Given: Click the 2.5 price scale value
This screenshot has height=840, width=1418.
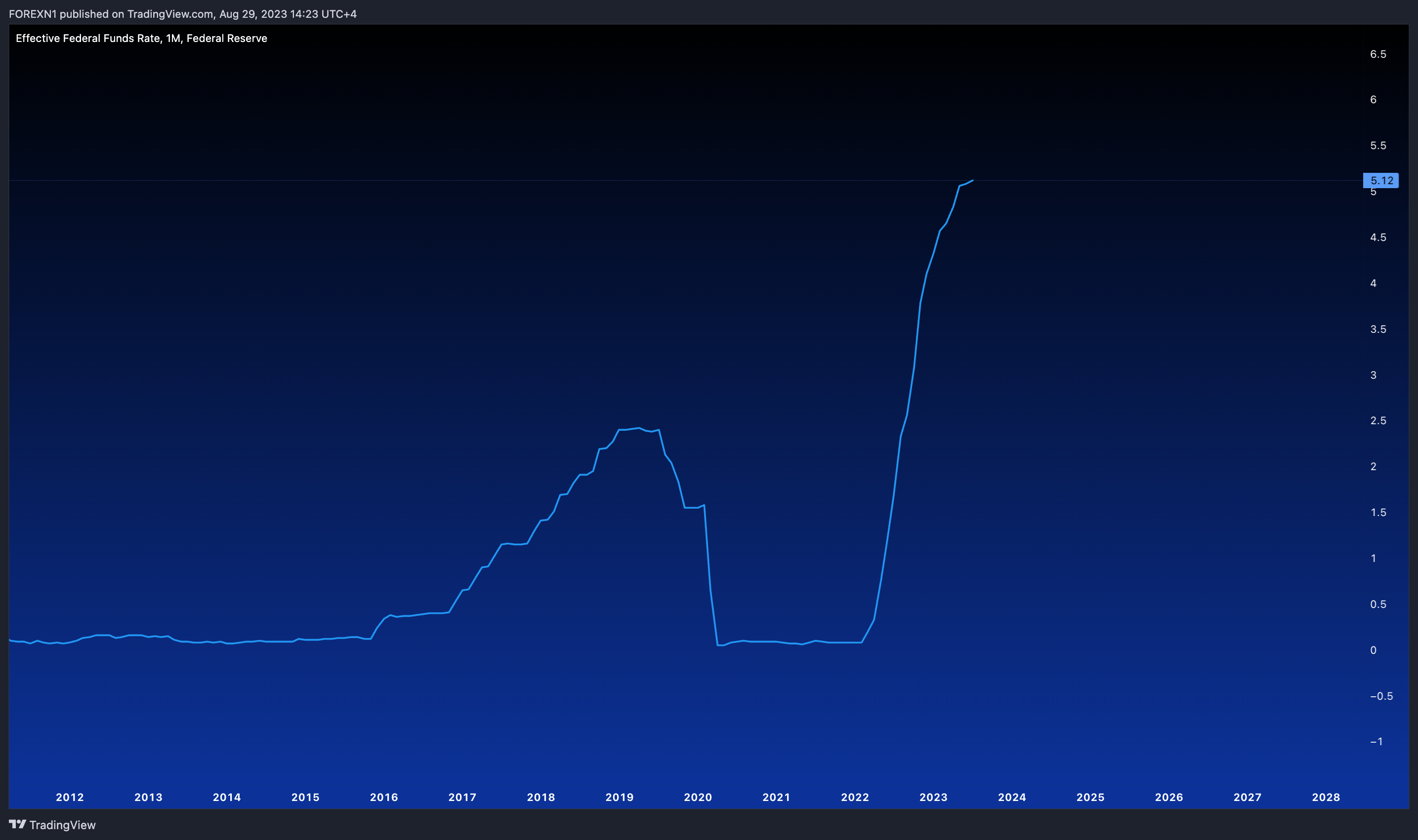Looking at the screenshot, I should point(1378,421).
